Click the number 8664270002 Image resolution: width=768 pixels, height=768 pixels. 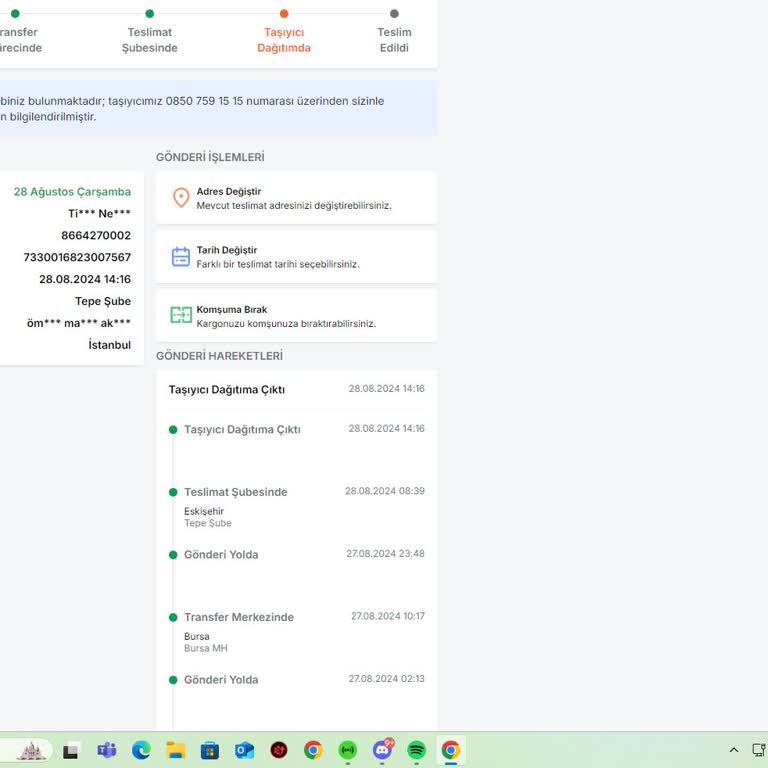coord(96,235)
